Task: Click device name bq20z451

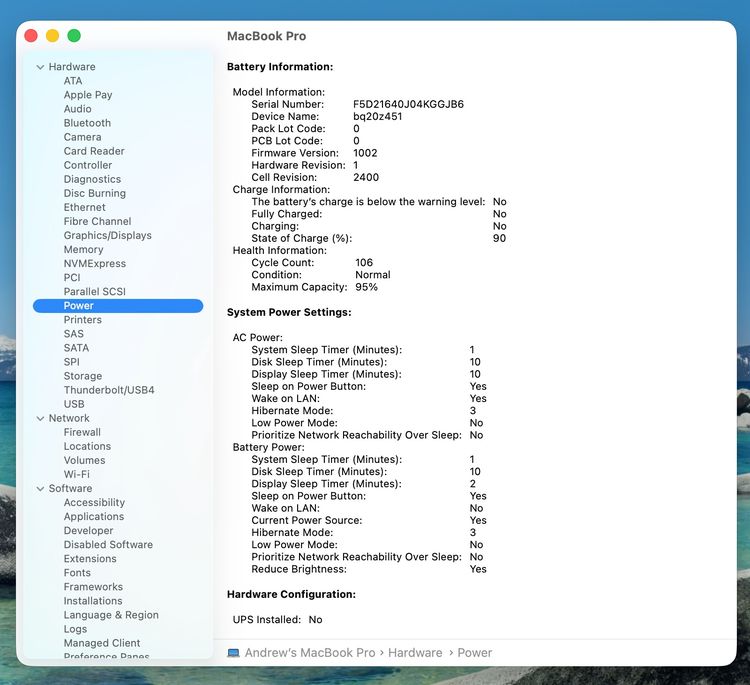Action: click(x=377, y=117)
